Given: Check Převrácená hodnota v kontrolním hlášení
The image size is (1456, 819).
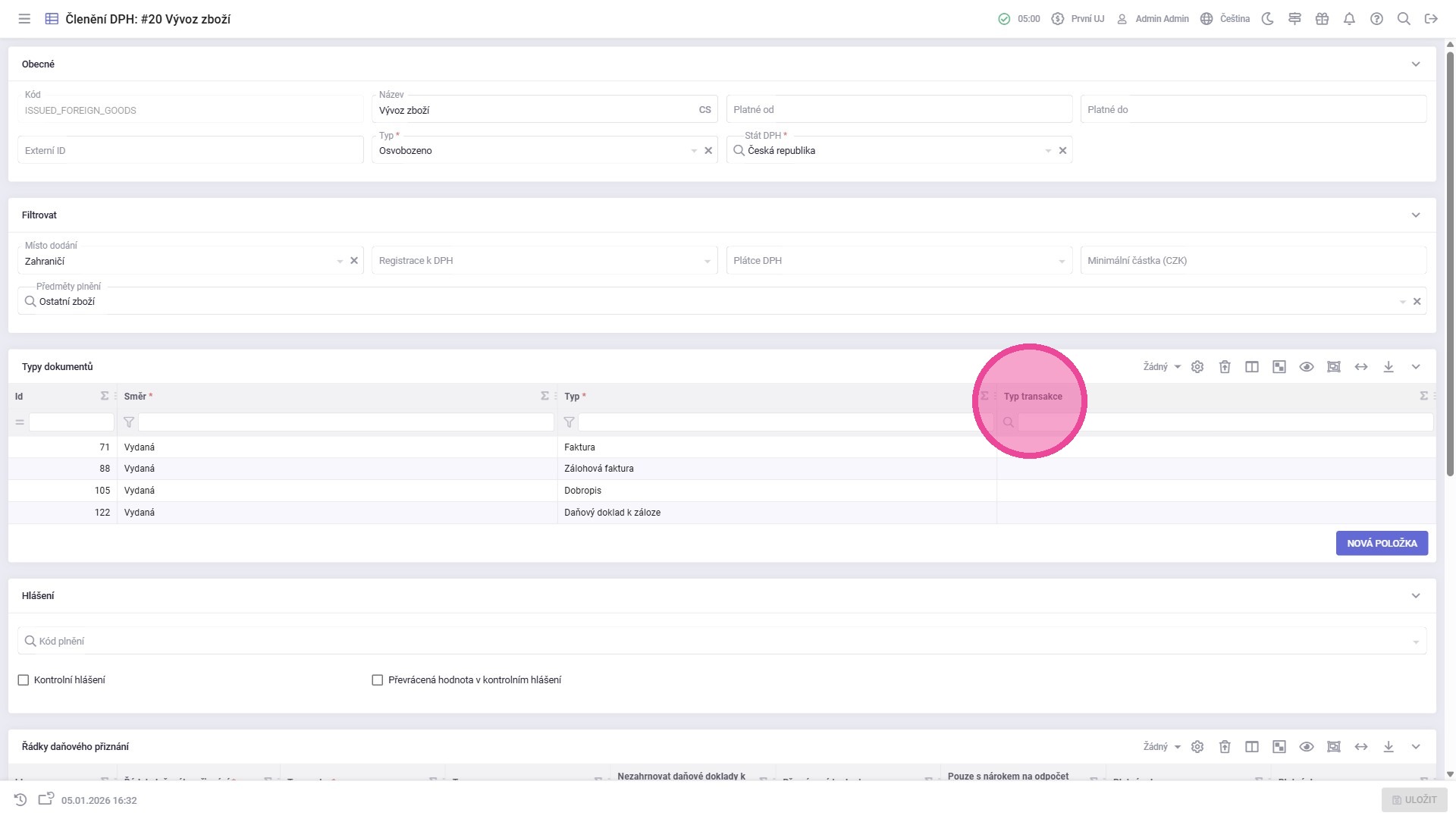Looking at the screenshot, I should click(378, 680).
